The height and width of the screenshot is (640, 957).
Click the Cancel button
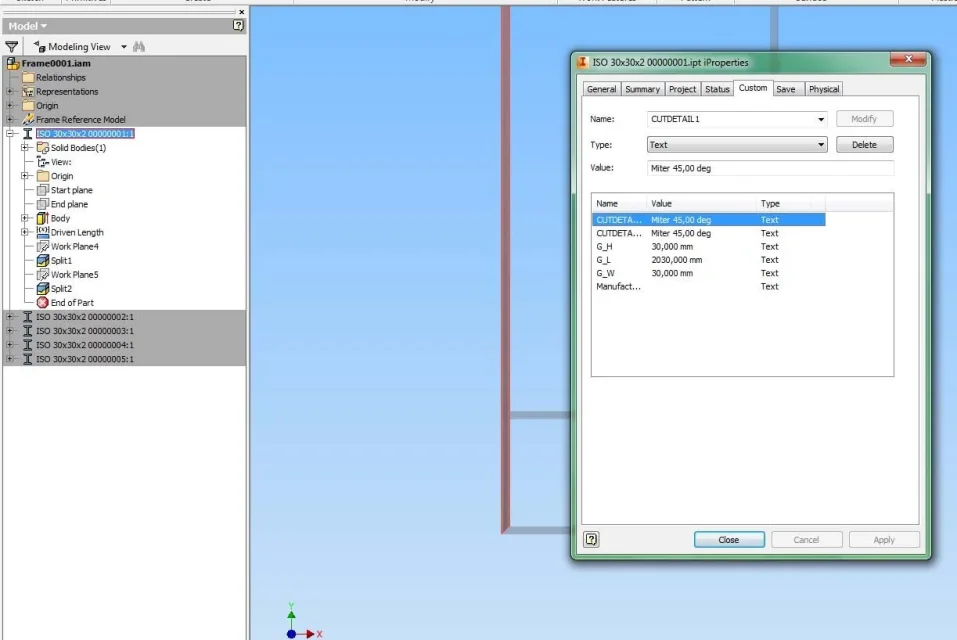click(806, 540)
